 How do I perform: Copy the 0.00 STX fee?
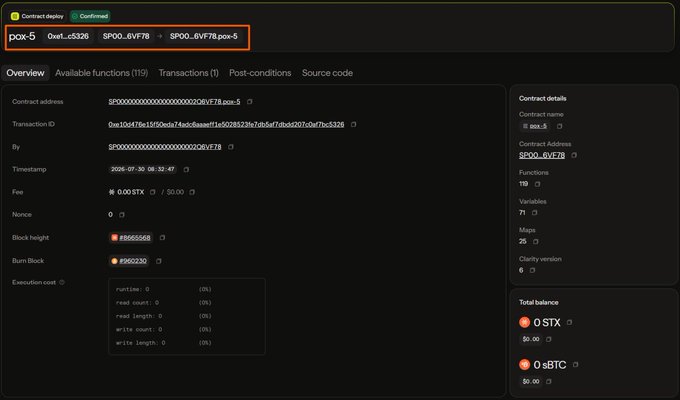click(x=152, y=192)
